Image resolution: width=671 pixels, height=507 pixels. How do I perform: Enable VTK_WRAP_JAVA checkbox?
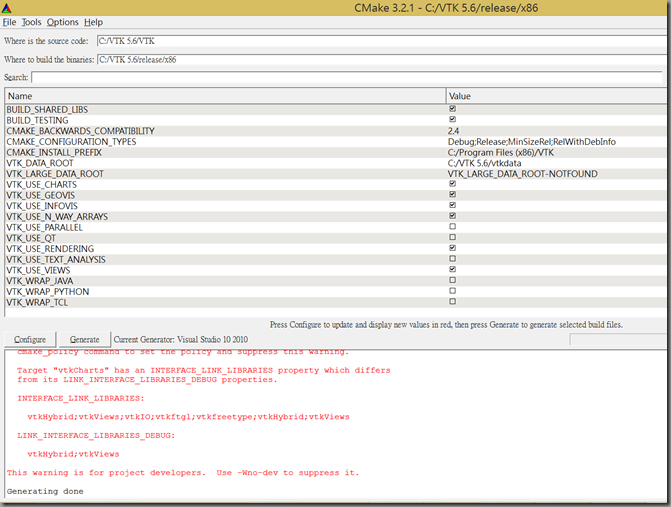452,280
